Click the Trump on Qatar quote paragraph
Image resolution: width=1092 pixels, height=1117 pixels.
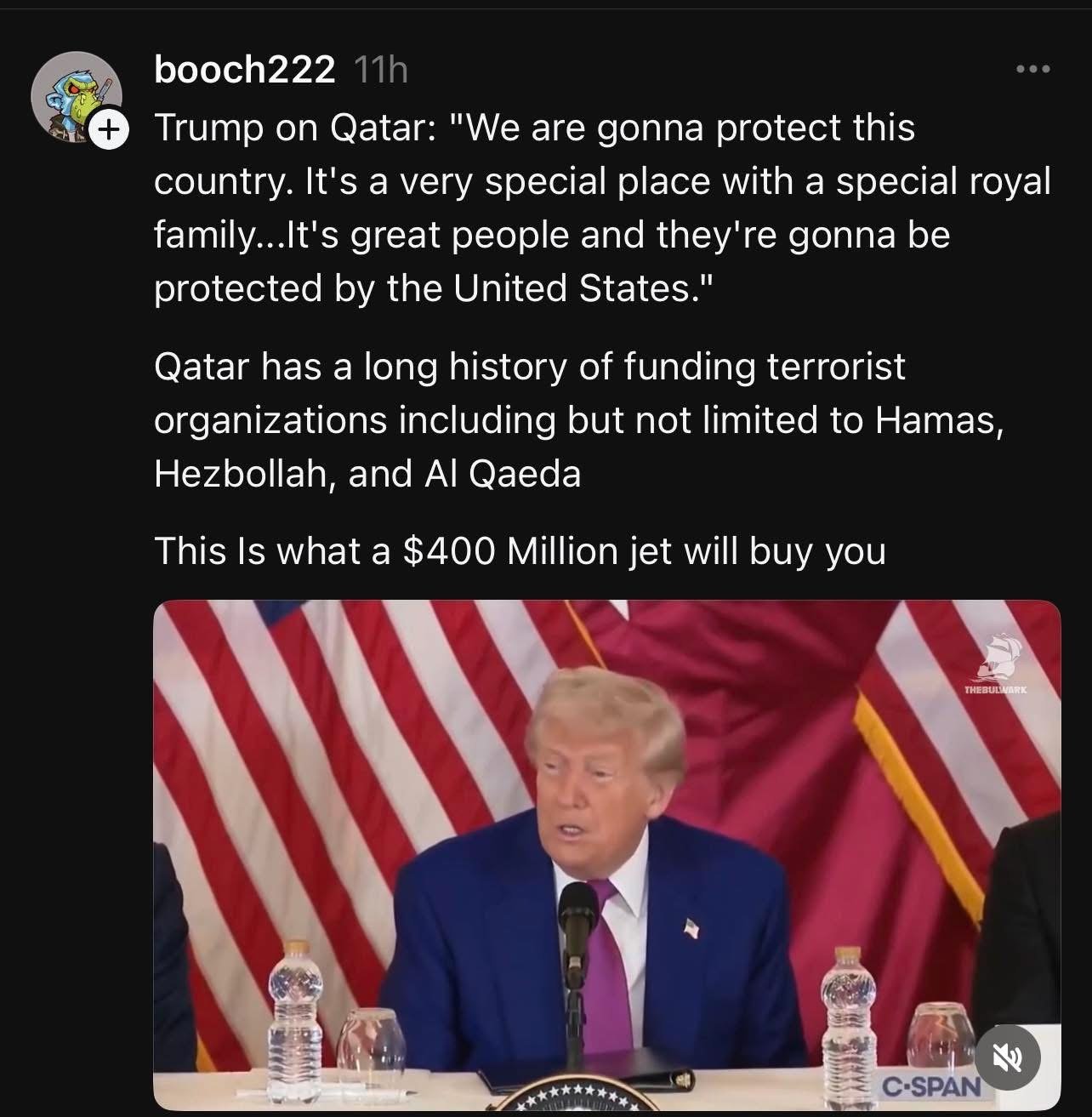(602, 208)
